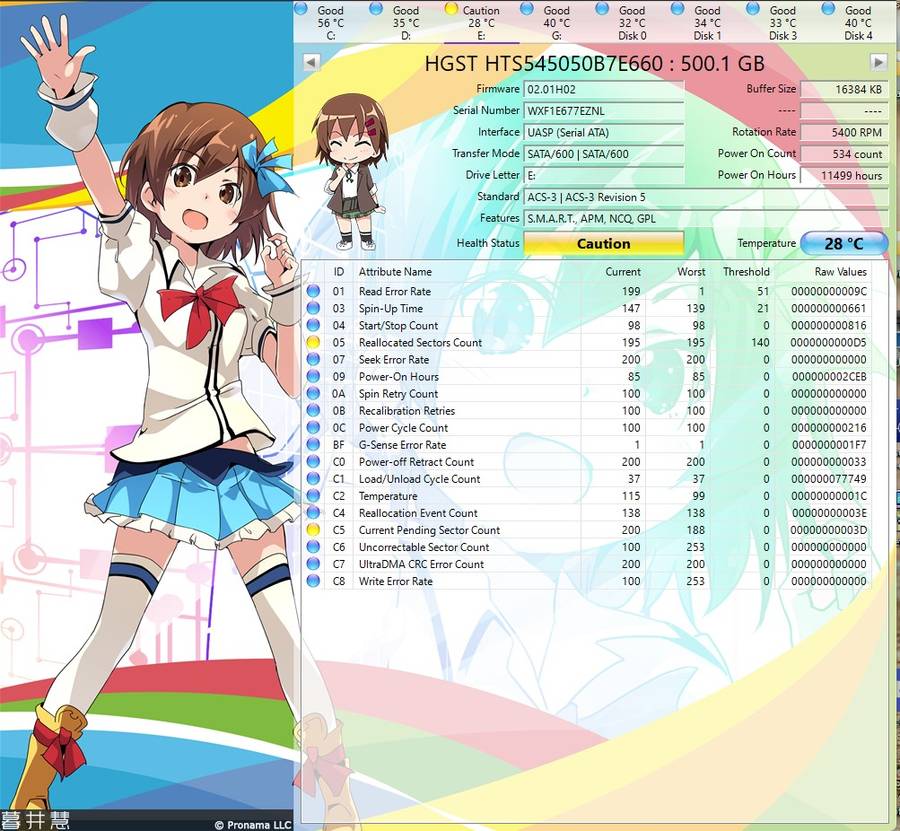
Task: Go to the previous disk with the left arrow
Action: [x=311, y=63]
